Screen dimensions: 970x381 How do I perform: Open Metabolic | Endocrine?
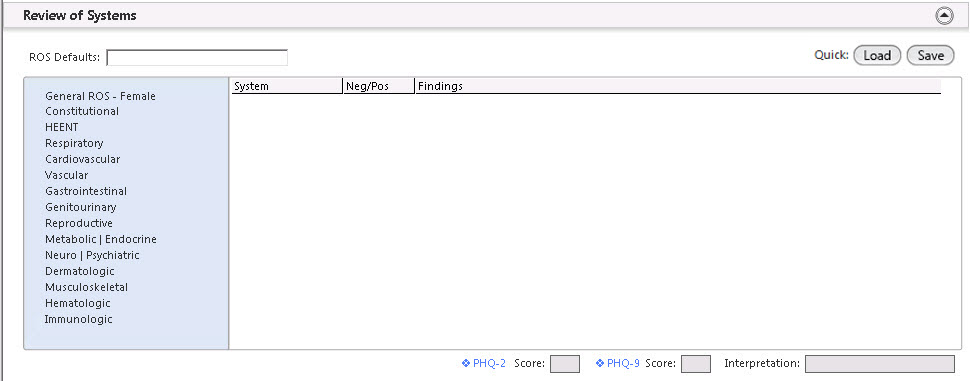[101, 239]
